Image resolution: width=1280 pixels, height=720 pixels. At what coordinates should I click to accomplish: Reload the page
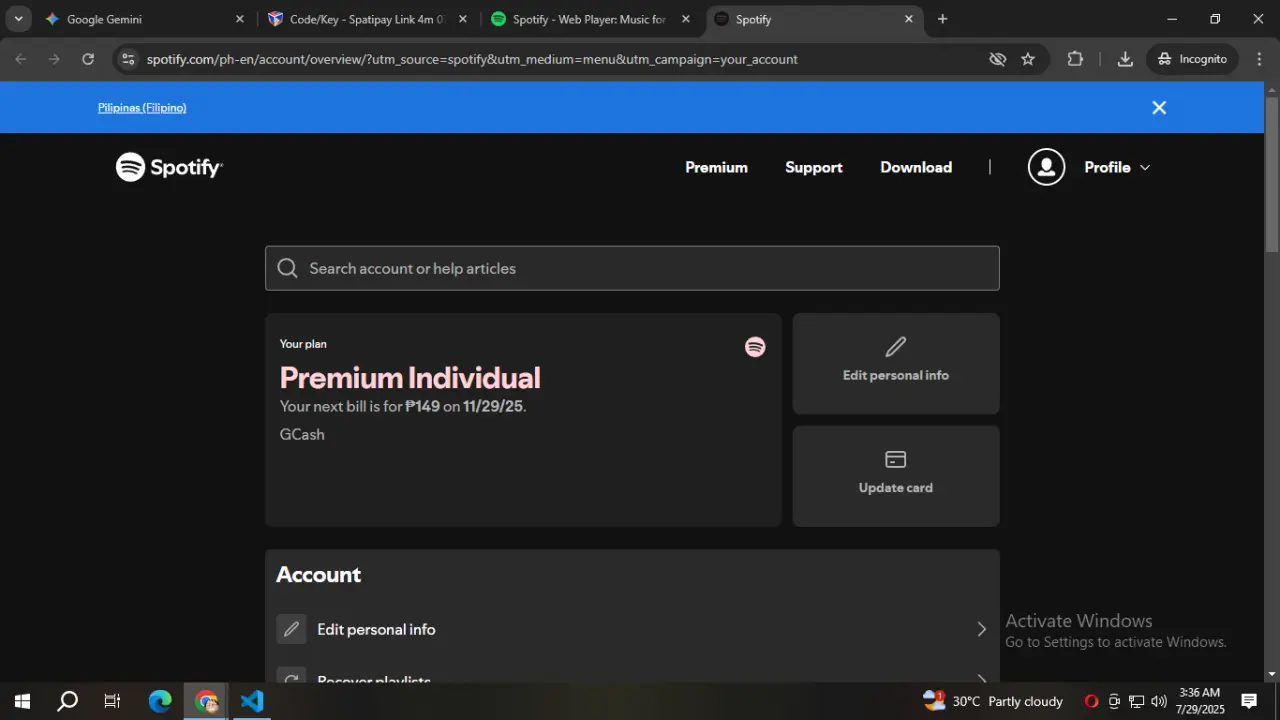tap(88, 59)
